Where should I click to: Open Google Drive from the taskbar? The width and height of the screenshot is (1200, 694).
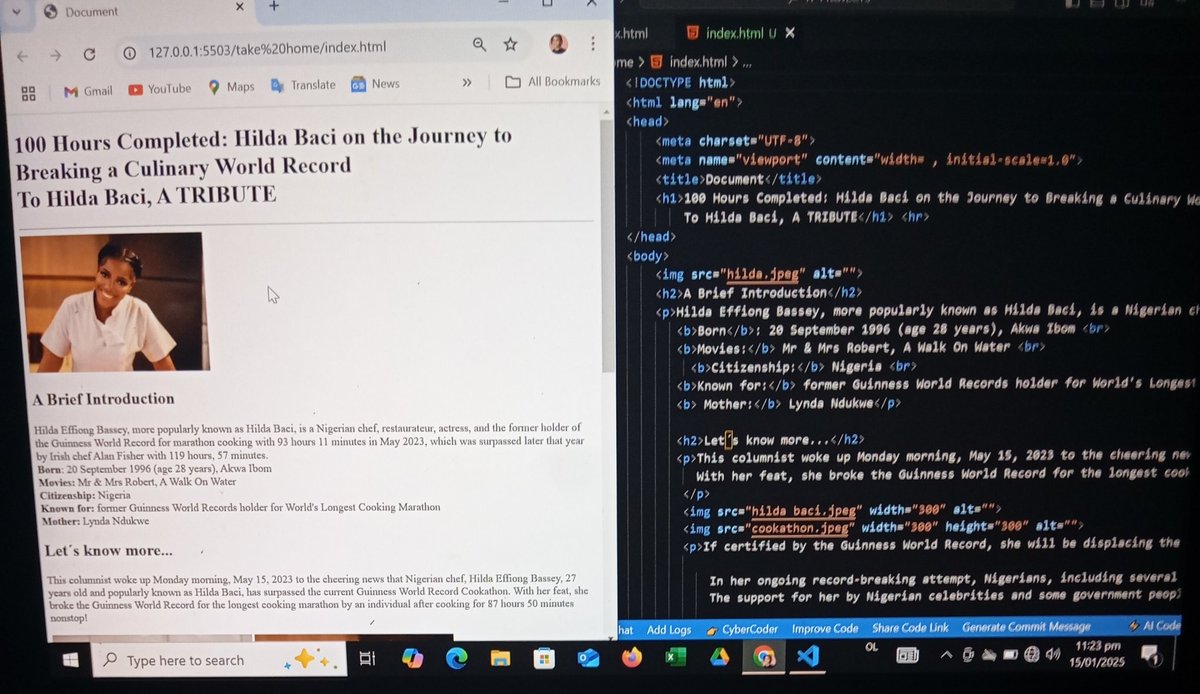tap(719, 657)
